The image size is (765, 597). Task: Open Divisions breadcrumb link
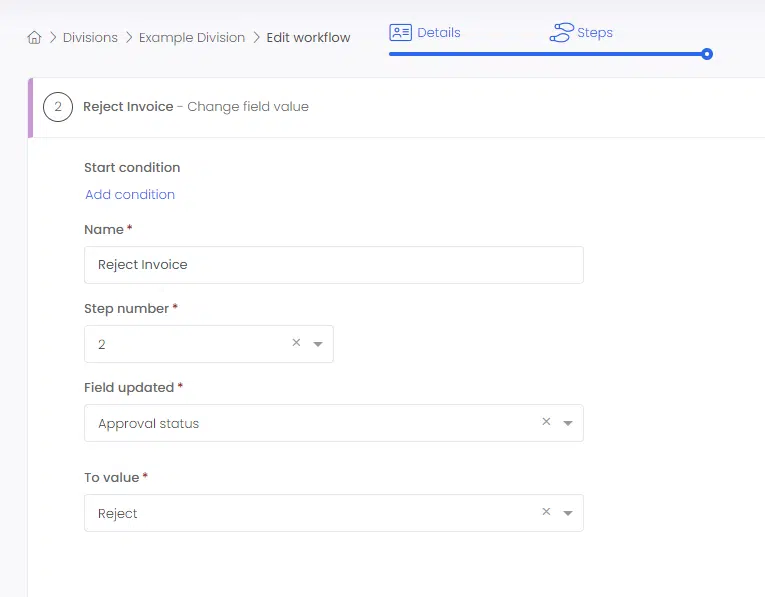click(90, 38)
